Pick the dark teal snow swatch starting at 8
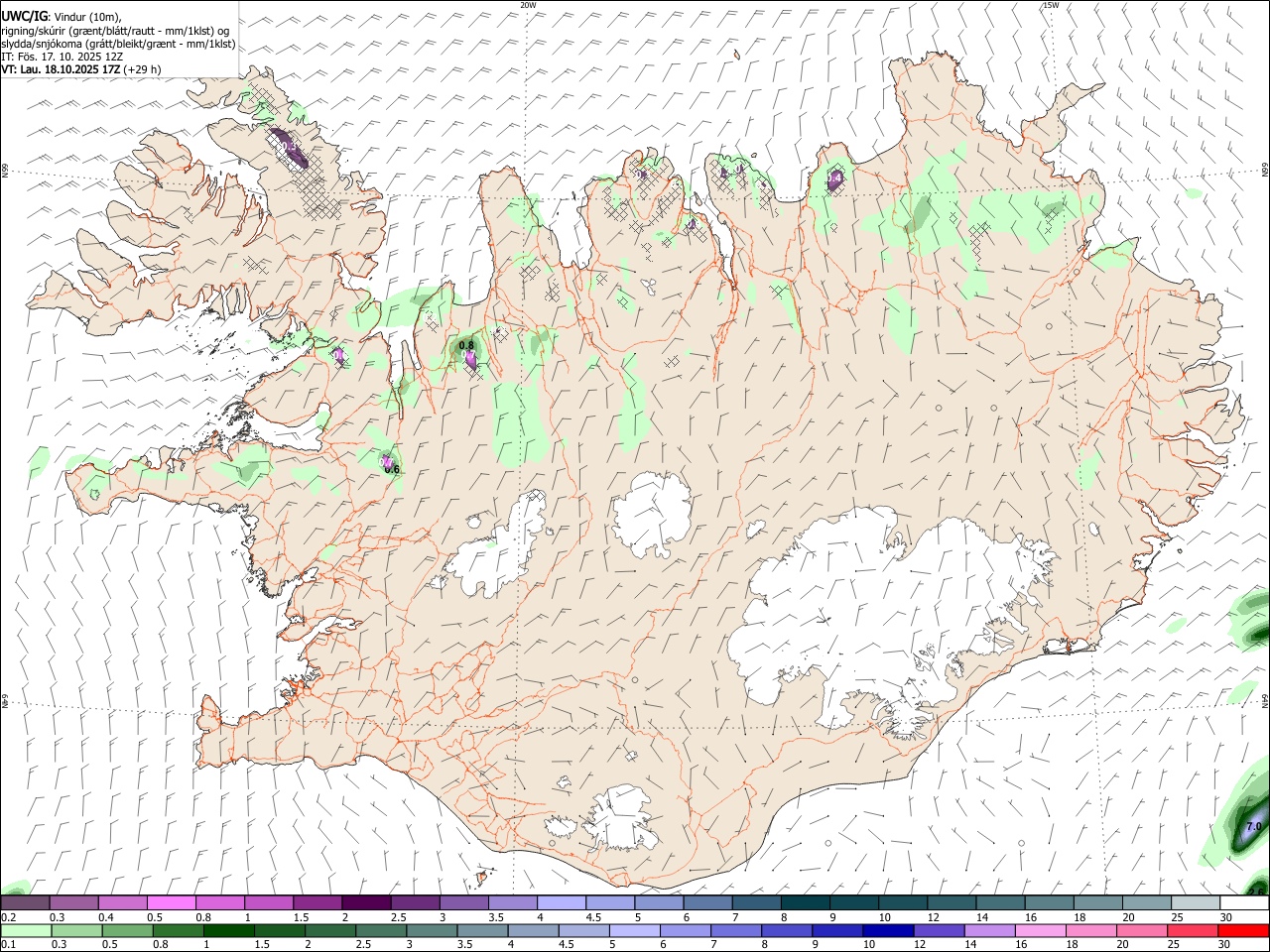Image resolution: width=1270 pixels, height=952 pixels. 804,903
